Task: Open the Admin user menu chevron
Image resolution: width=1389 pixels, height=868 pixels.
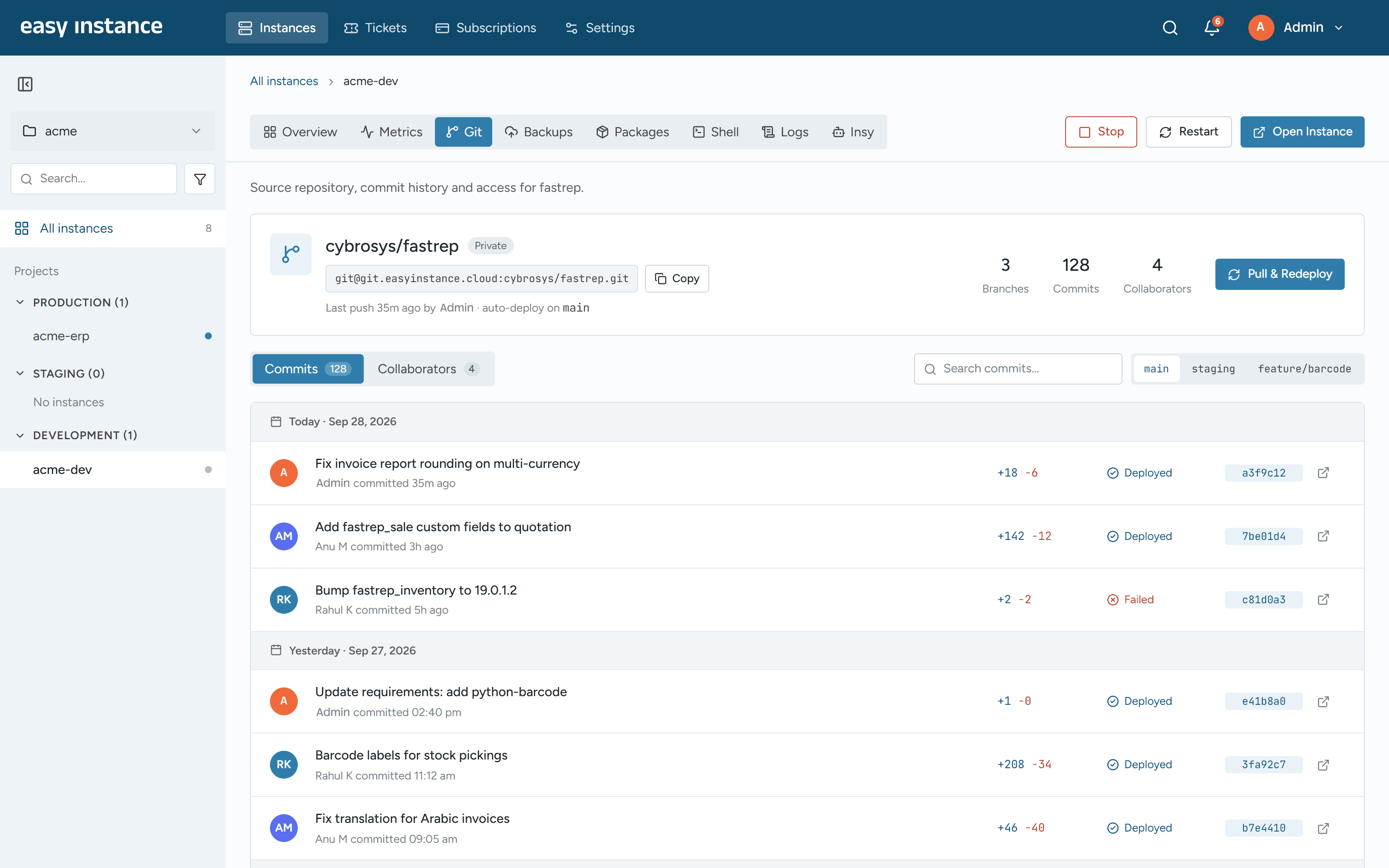Action: (1339, 28)
